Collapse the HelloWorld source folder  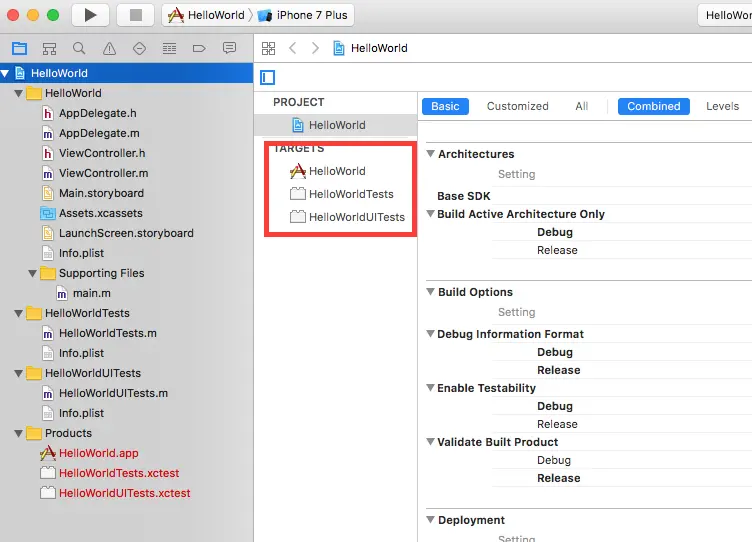[19, 94]
